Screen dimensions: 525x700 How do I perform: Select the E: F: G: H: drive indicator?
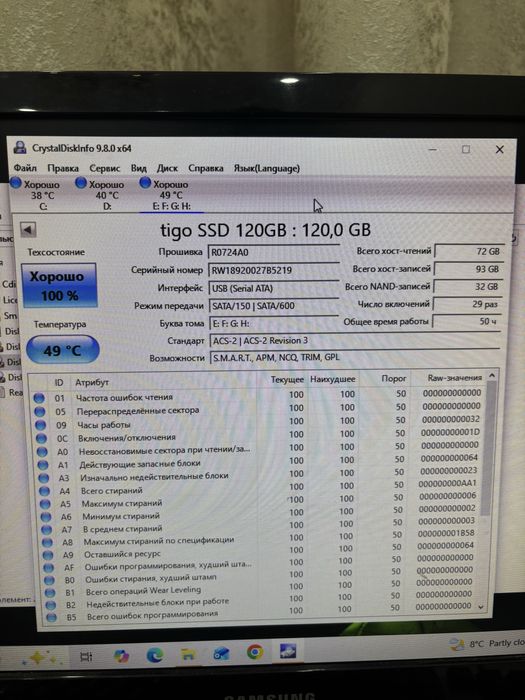point(171,195)
